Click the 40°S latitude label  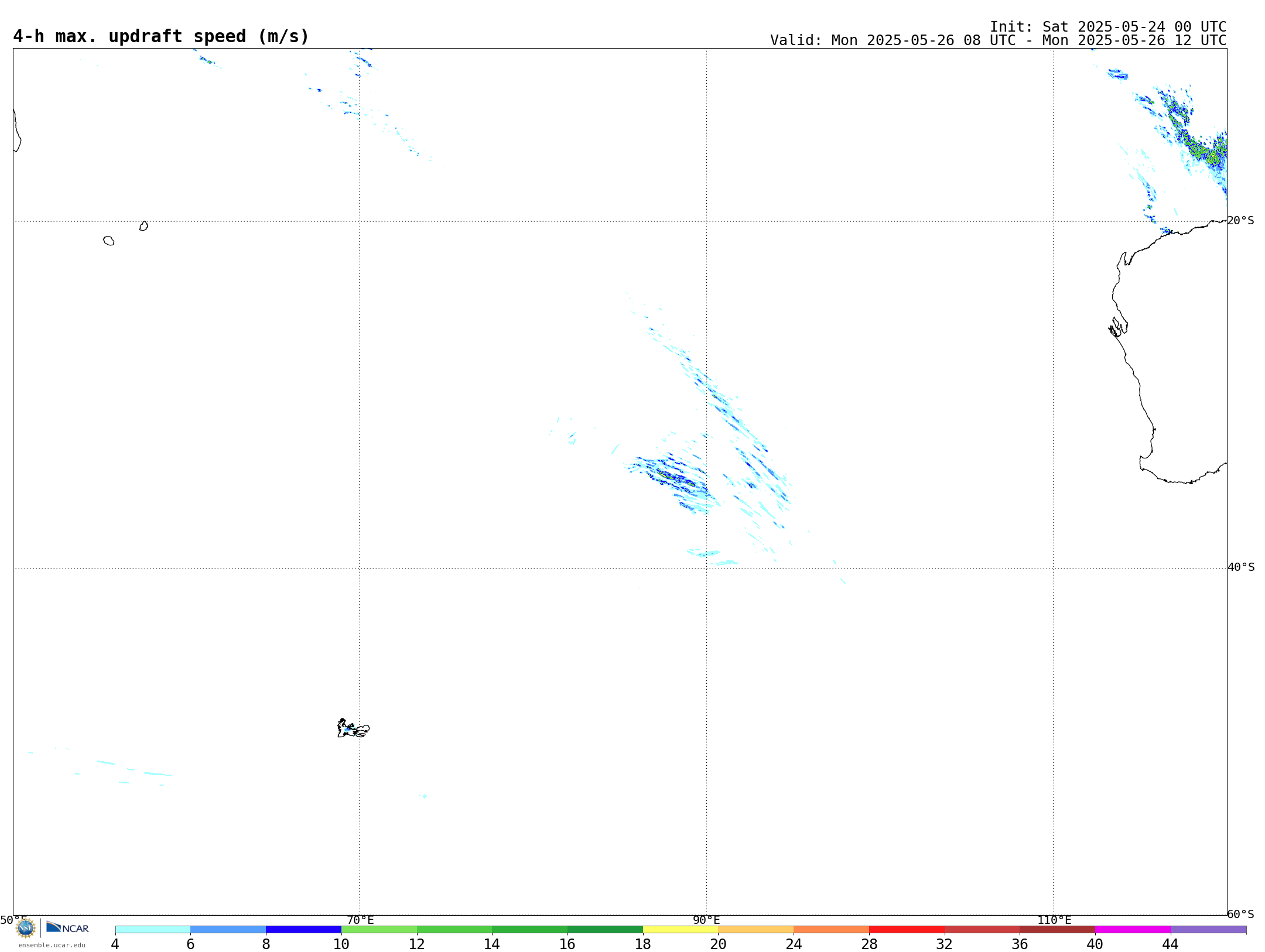point(1241,567)
